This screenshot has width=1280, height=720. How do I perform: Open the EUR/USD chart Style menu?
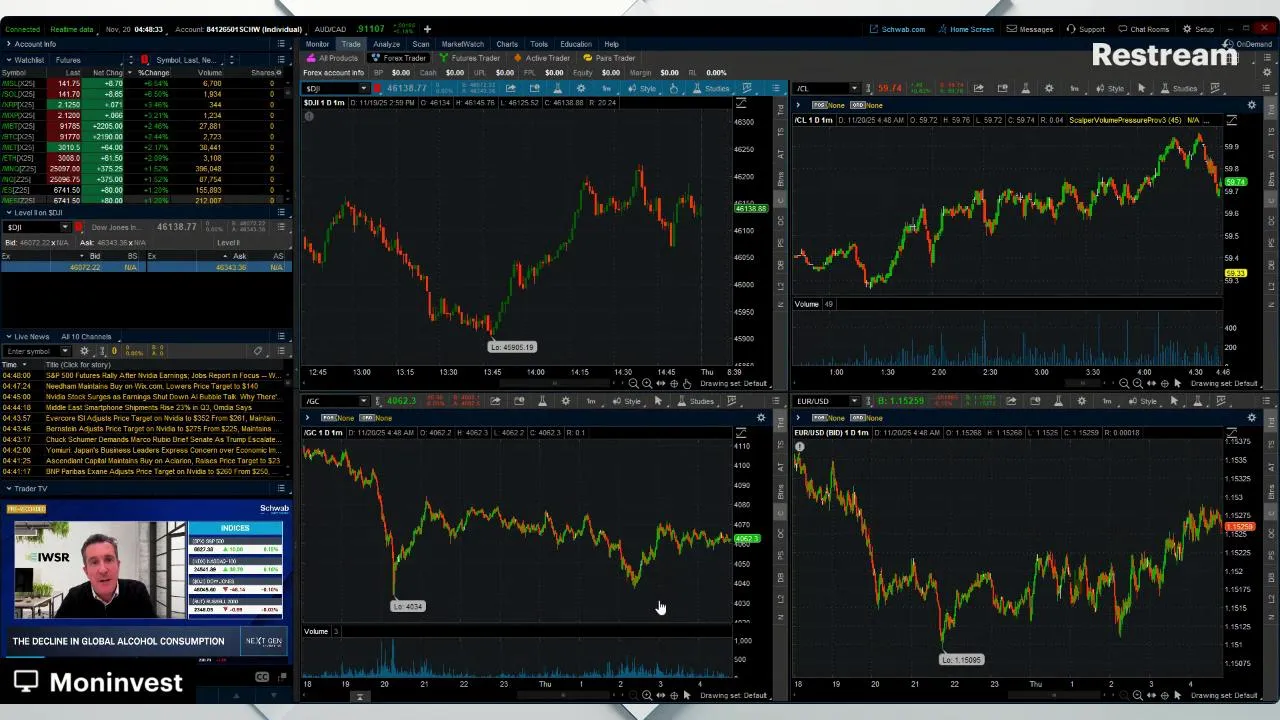coord(1141,401)
